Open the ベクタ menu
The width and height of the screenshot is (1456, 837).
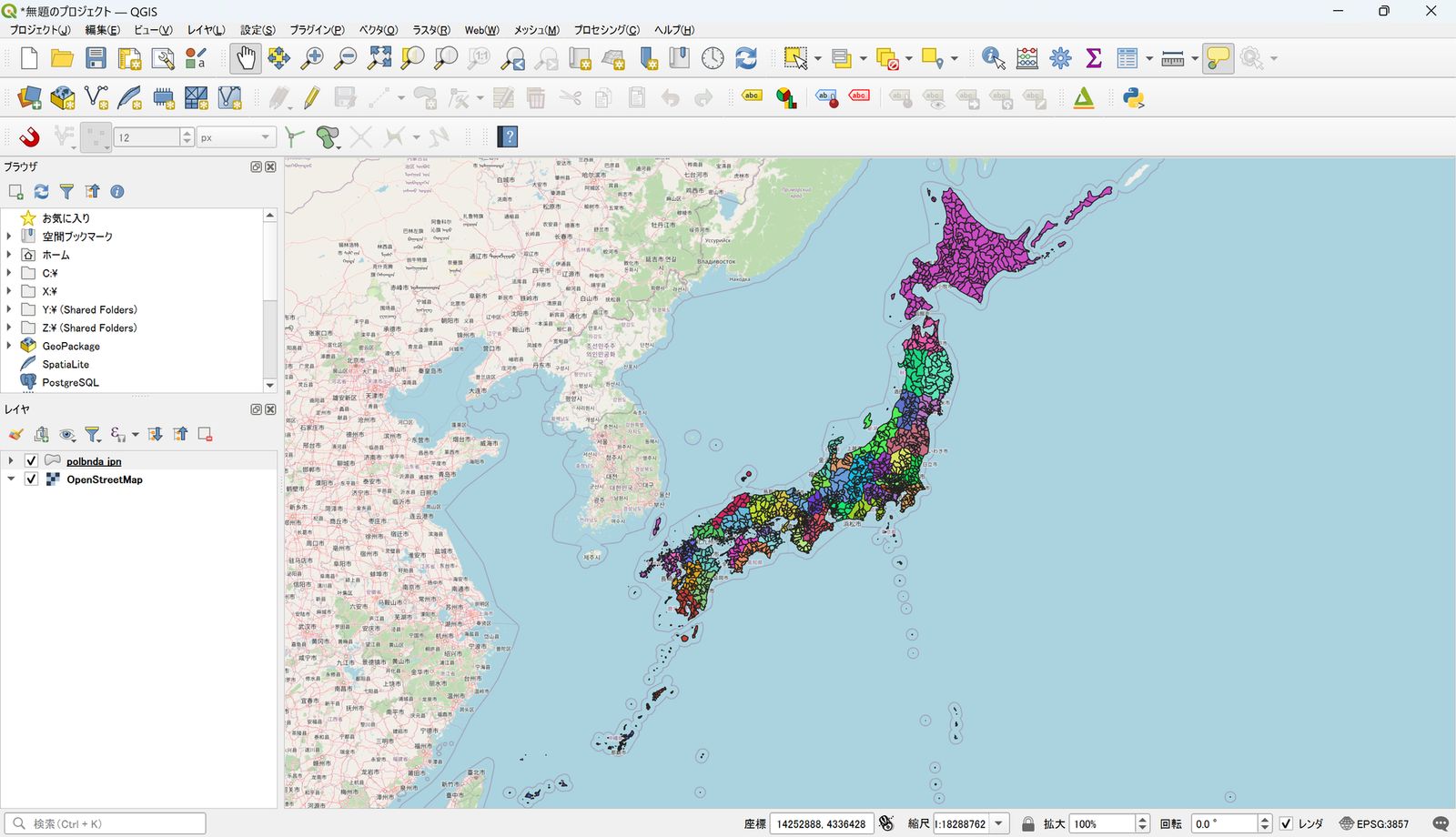378,30
